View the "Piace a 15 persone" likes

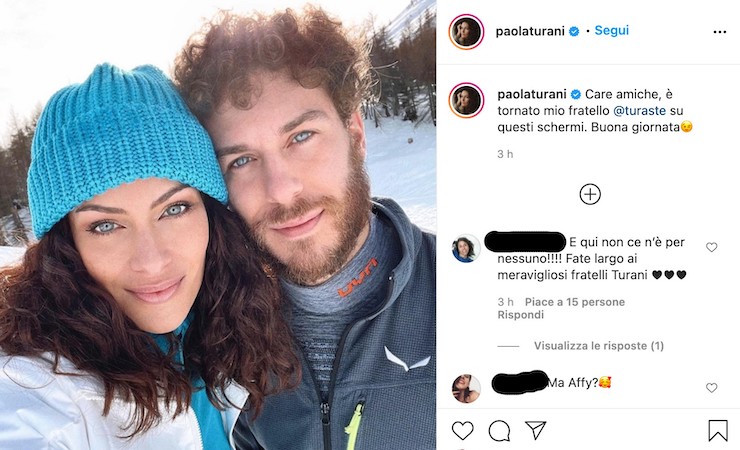point(575,302)
